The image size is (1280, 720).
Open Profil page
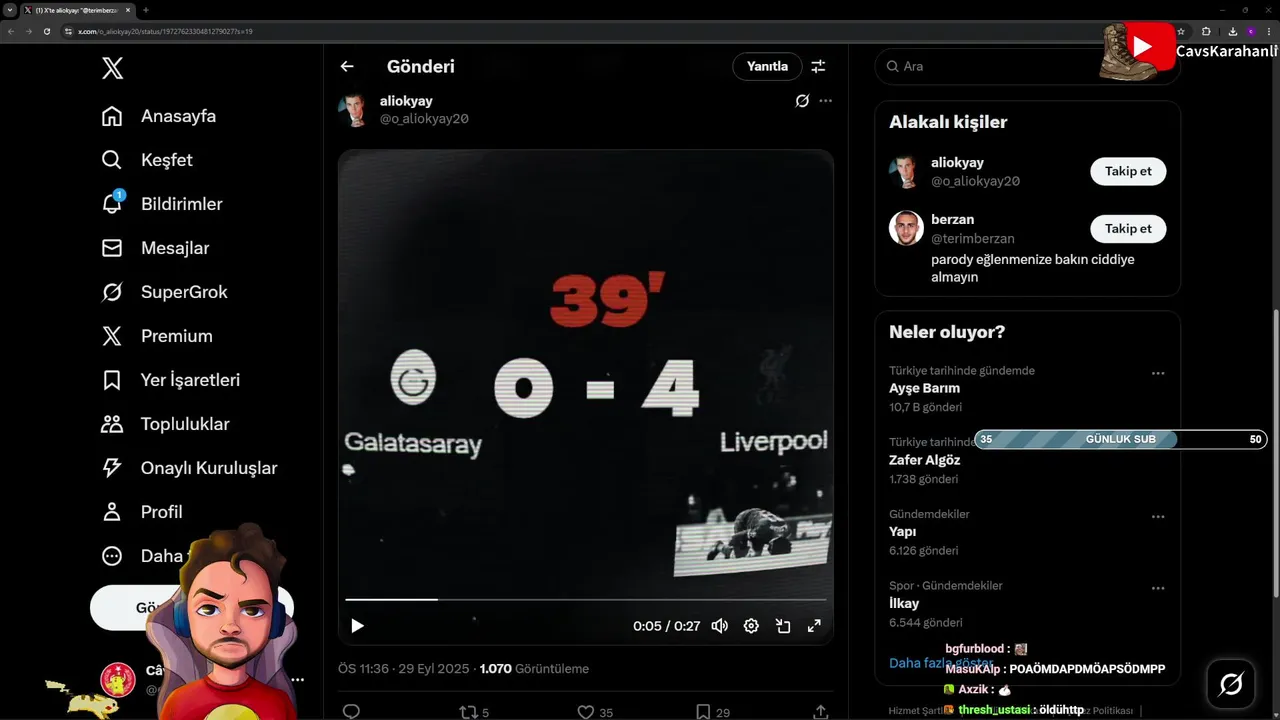click(142, 512)
